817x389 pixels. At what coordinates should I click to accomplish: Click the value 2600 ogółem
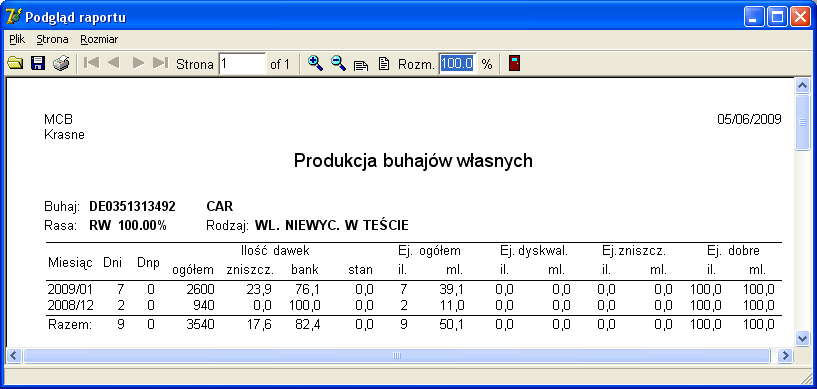[201, 290]
